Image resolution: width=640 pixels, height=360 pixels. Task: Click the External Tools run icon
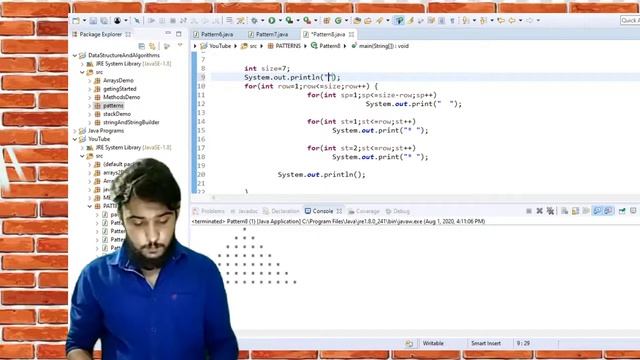click(x=307, y=20)
